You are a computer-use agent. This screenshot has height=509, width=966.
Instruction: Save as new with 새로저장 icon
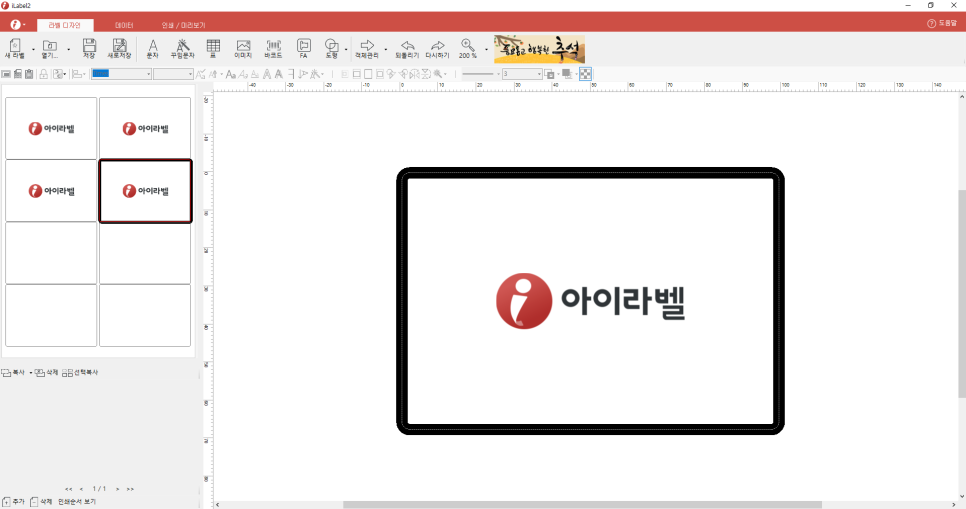click(120, 49)
